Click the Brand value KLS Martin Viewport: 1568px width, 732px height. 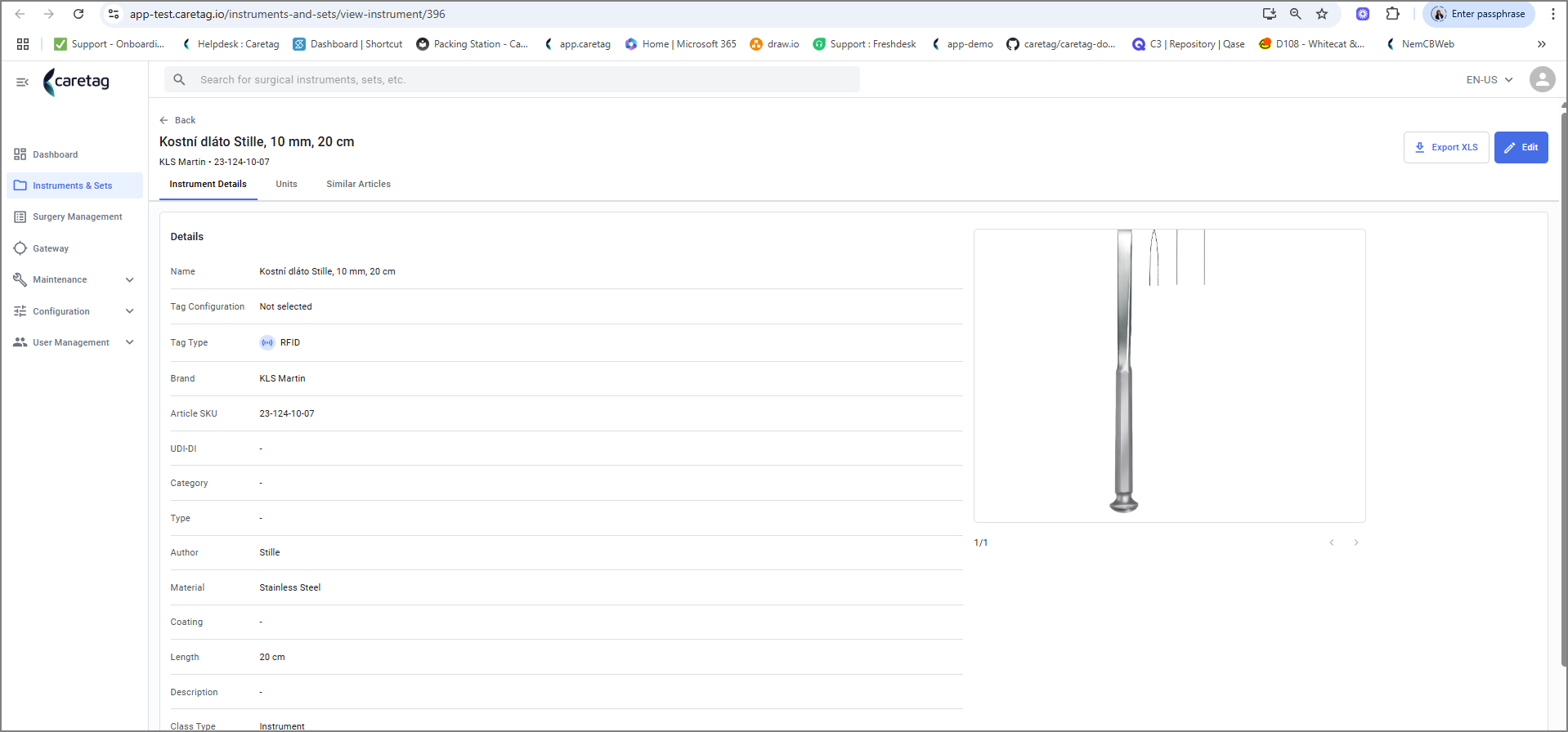(282, 378)
